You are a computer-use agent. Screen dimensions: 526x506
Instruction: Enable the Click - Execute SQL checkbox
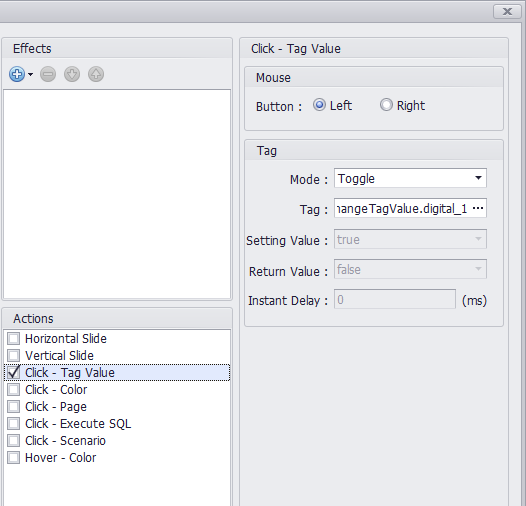pyautogui.click(x=13, y=424)
